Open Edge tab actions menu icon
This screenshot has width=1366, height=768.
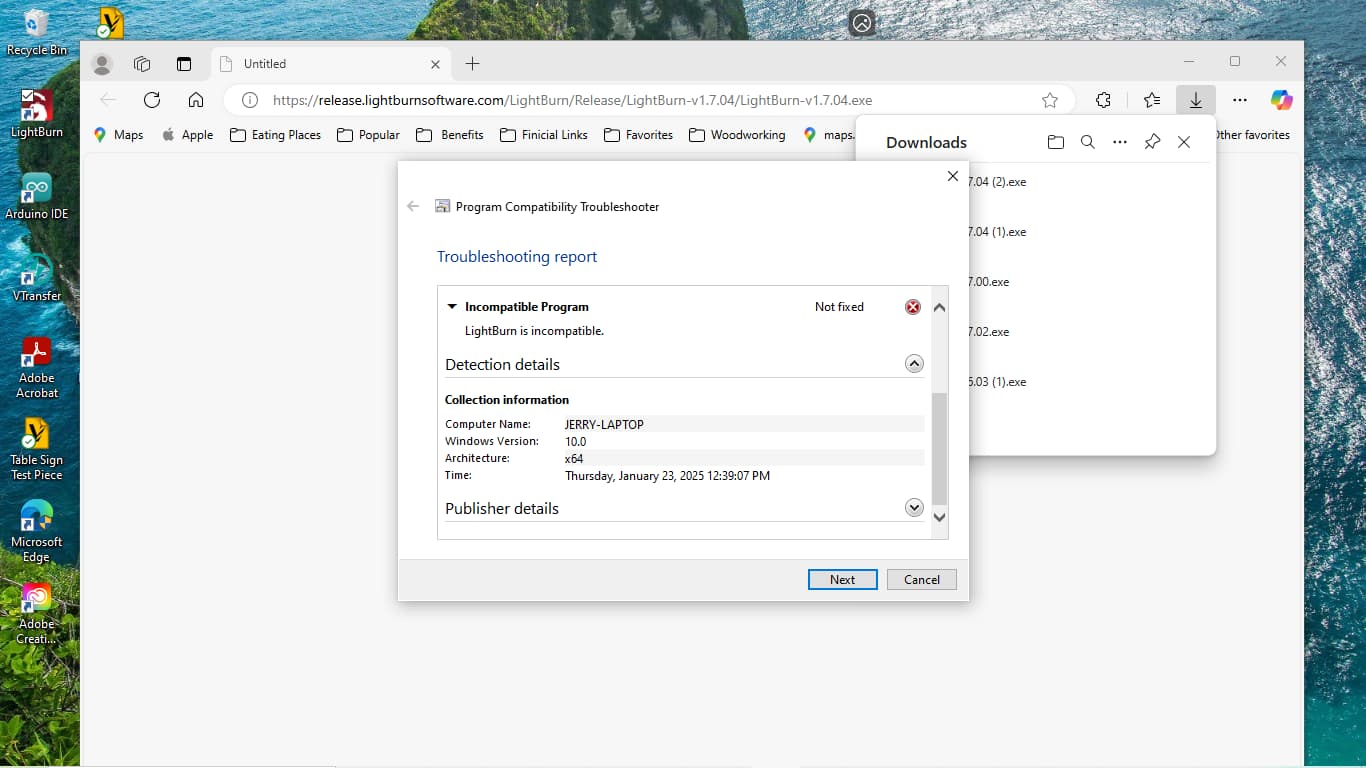click(184, 64)
